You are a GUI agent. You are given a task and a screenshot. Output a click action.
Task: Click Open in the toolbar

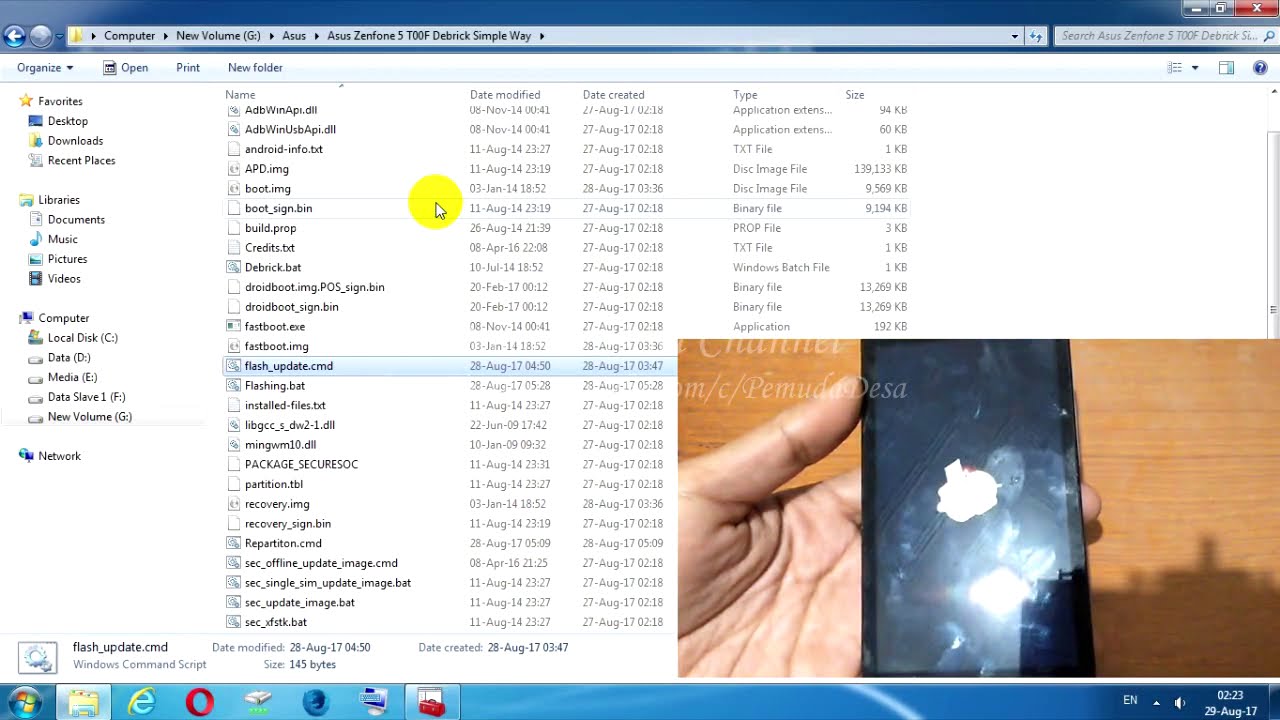pos(125,68)
